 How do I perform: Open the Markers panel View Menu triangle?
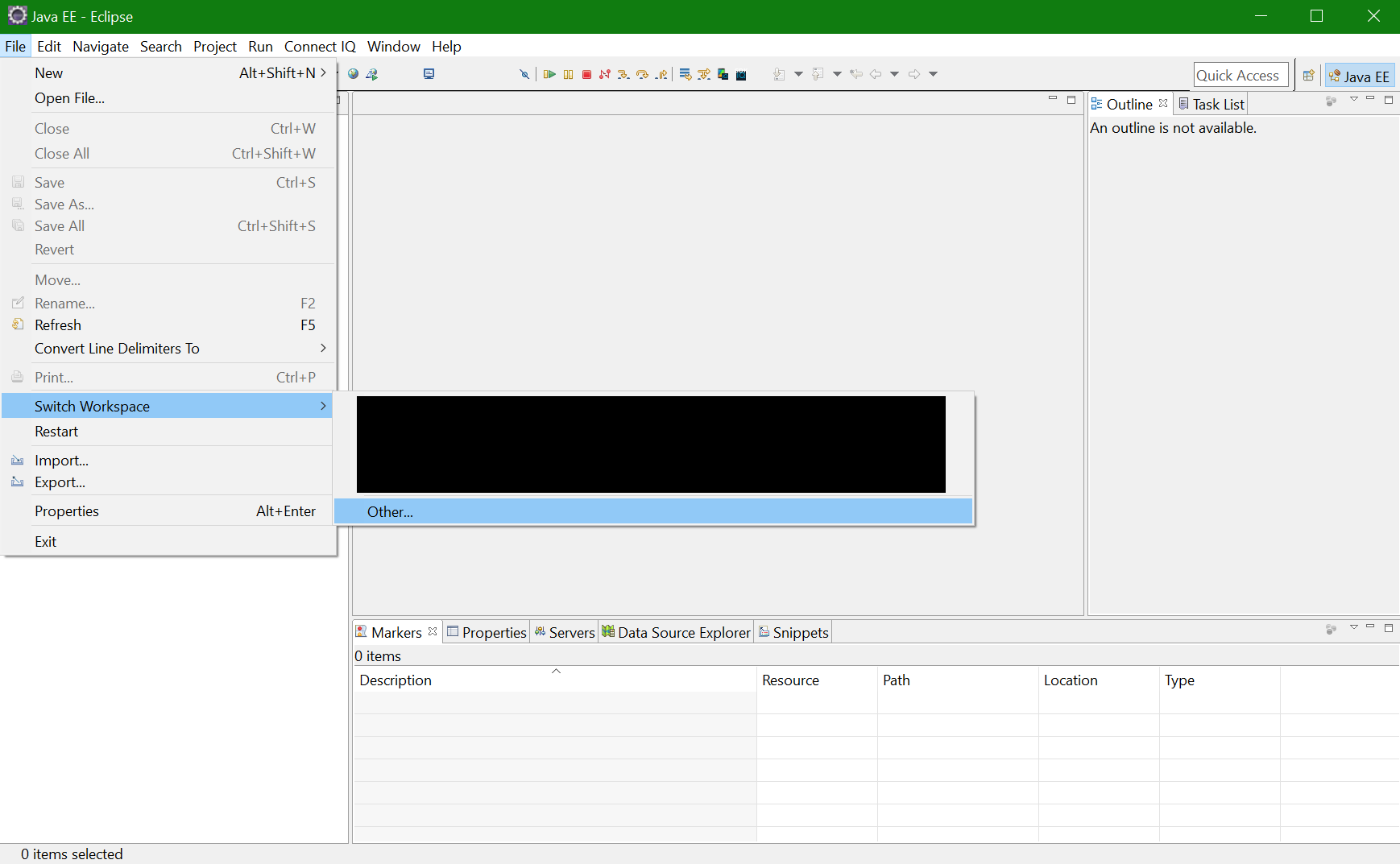coord(1354,627)
